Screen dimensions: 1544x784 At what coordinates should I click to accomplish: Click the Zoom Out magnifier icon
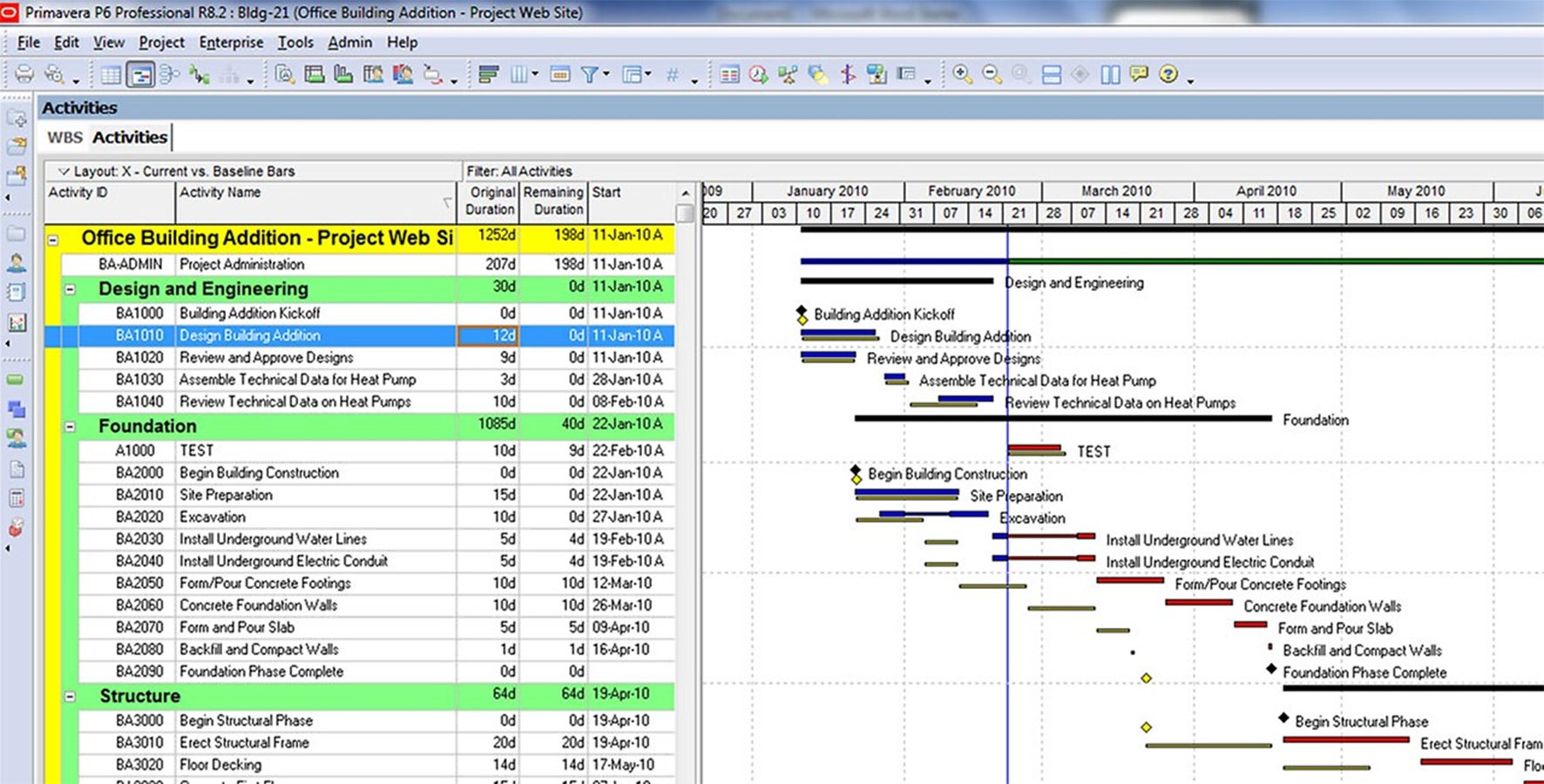tap(992, 75)
